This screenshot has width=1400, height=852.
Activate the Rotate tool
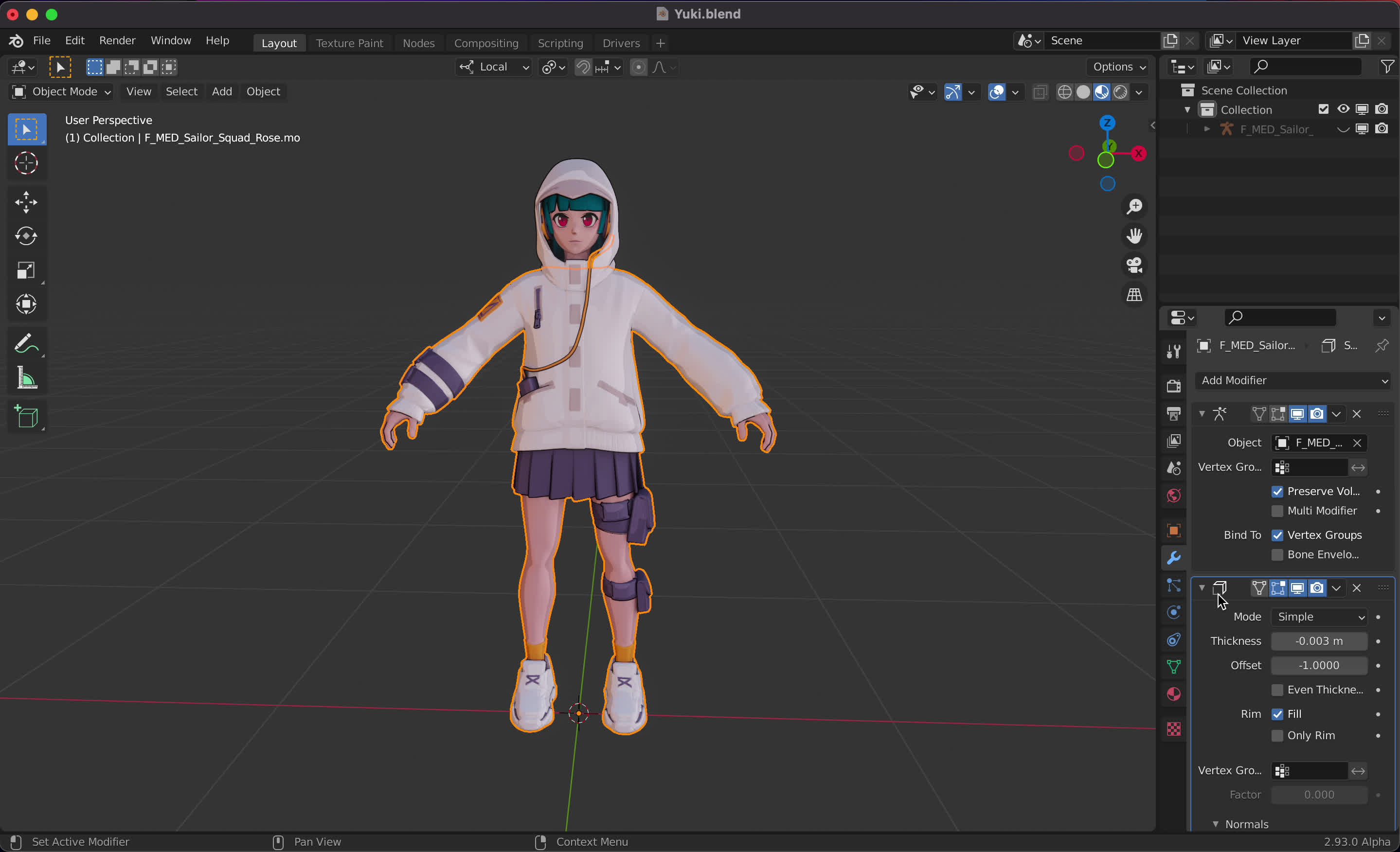click(x=26, y=236)
